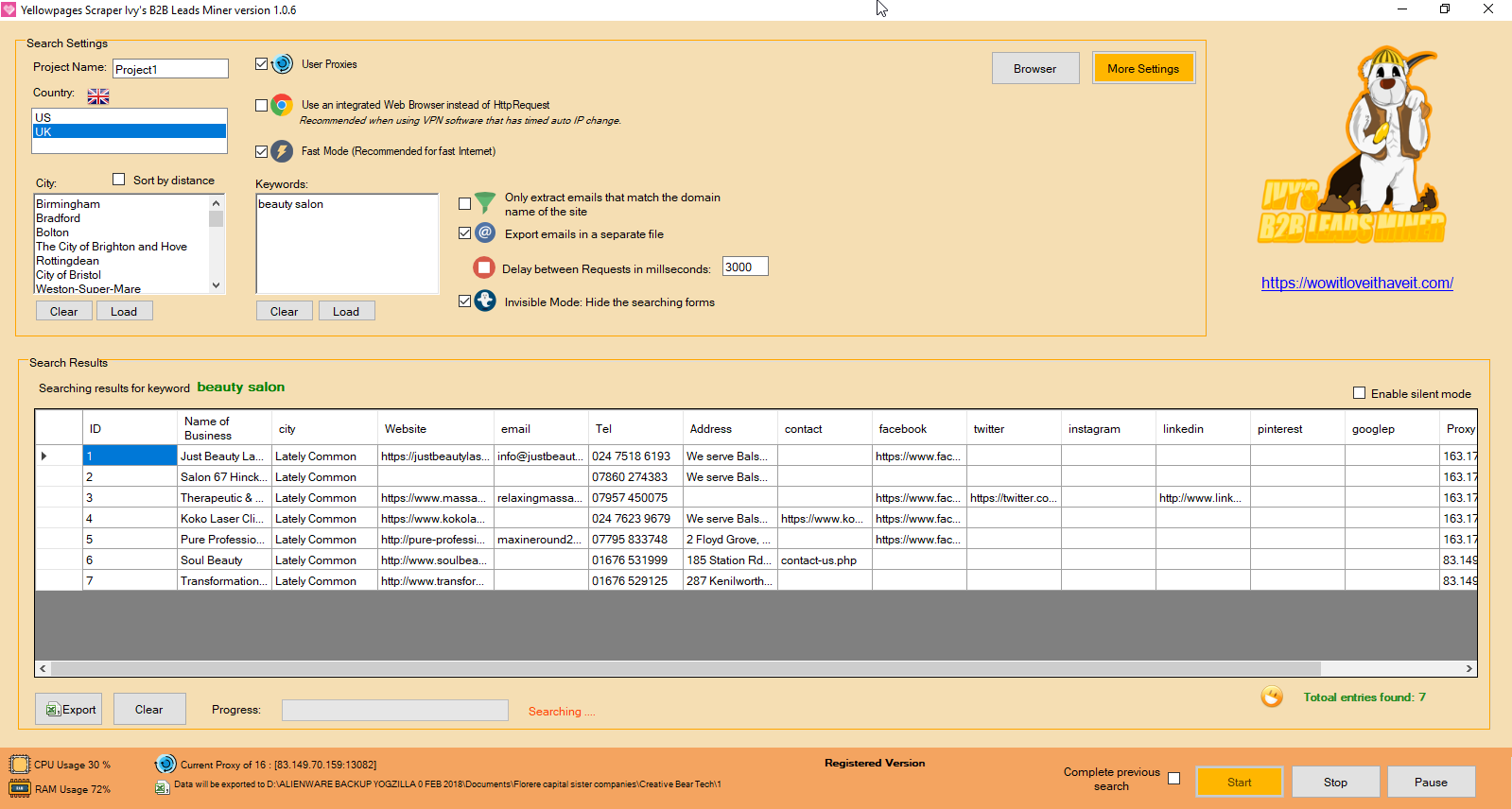Viewport: 1512px width, 809px height.
Task: Check the Sort by distance box
Action: [119, 179]
